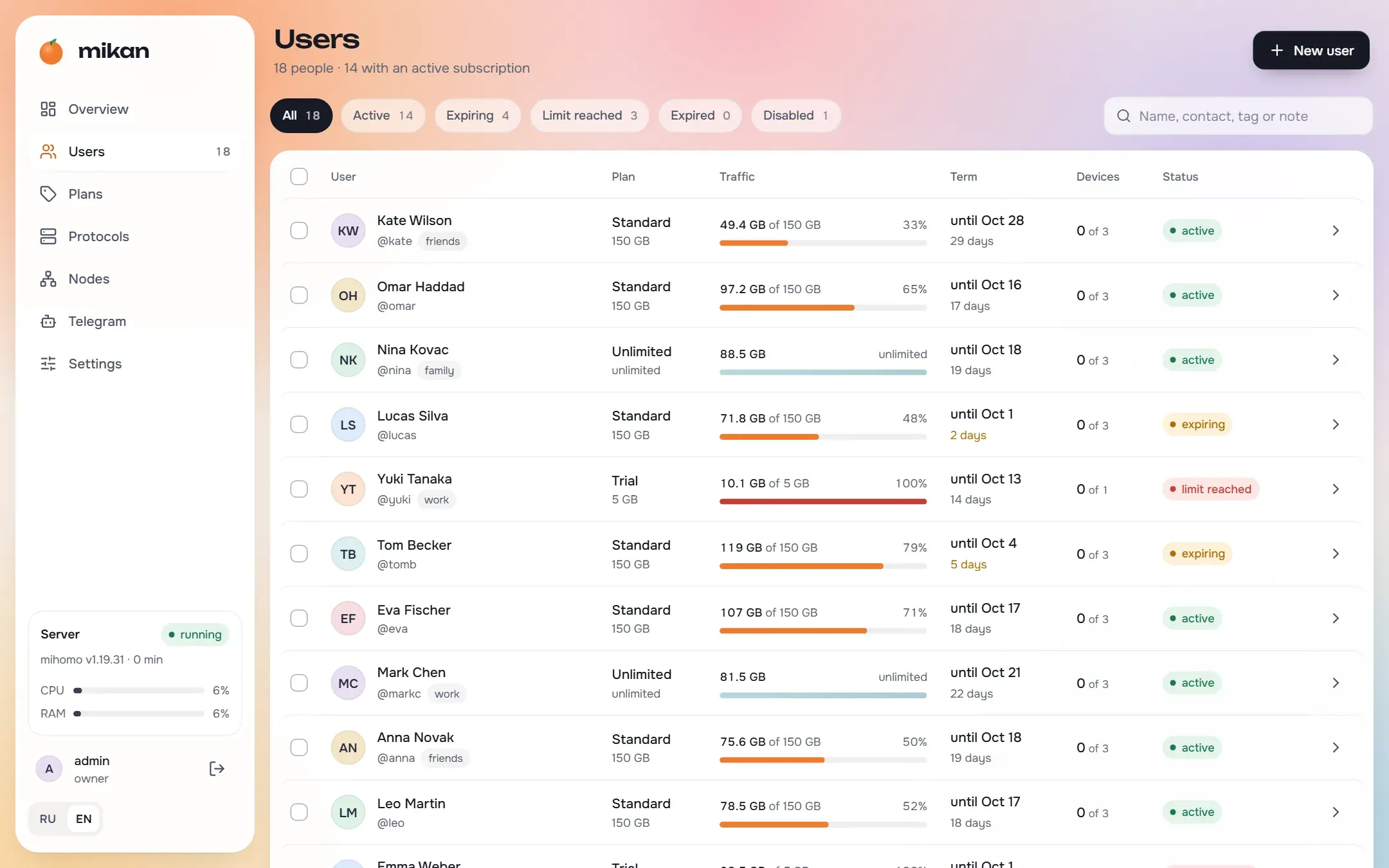Focus the name, contact, tag search field
1389x868 pixels.
tap(1239, 116)
